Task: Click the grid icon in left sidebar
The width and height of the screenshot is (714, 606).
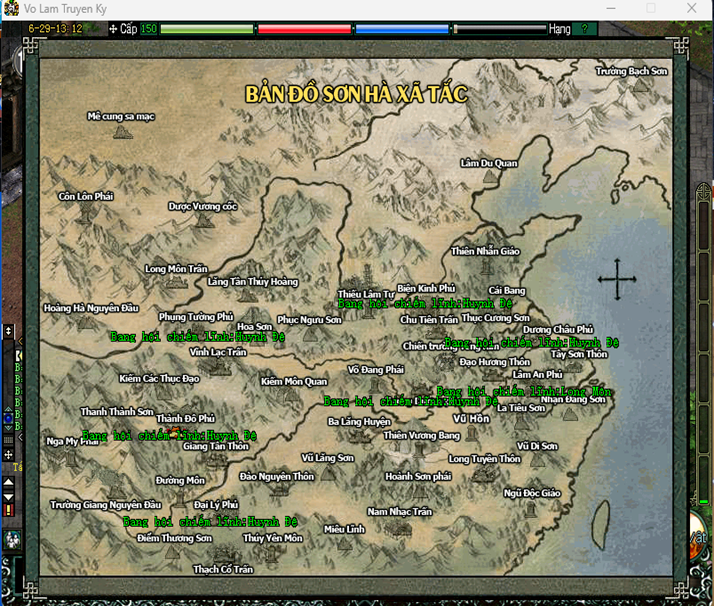Action: (x=8, y=440)
